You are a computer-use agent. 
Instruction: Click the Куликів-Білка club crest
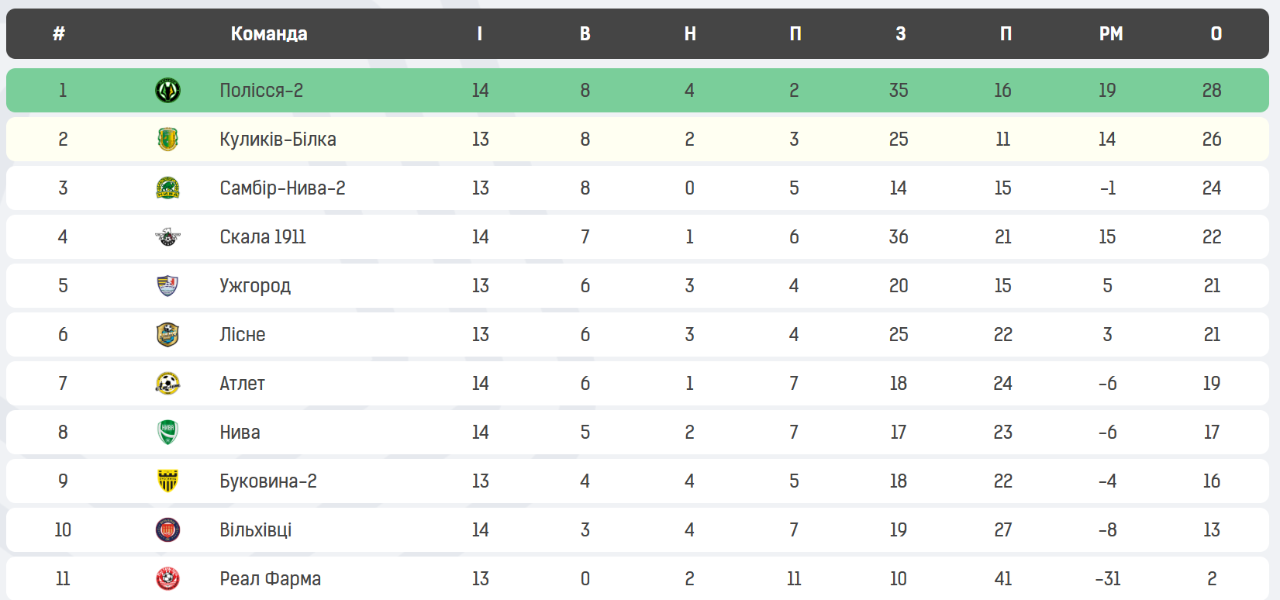coord(168,140)
